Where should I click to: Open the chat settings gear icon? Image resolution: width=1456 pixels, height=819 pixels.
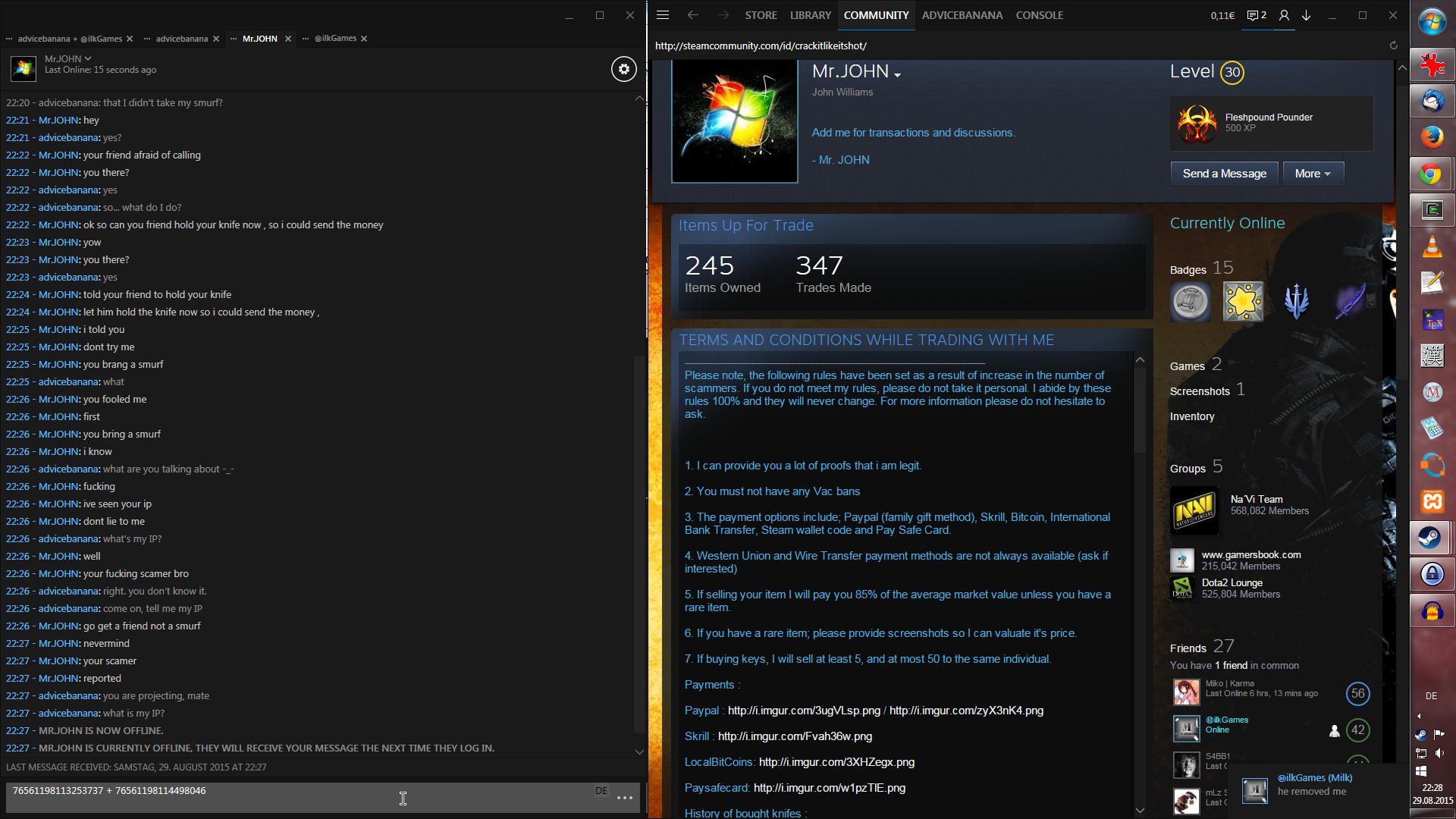623,69
